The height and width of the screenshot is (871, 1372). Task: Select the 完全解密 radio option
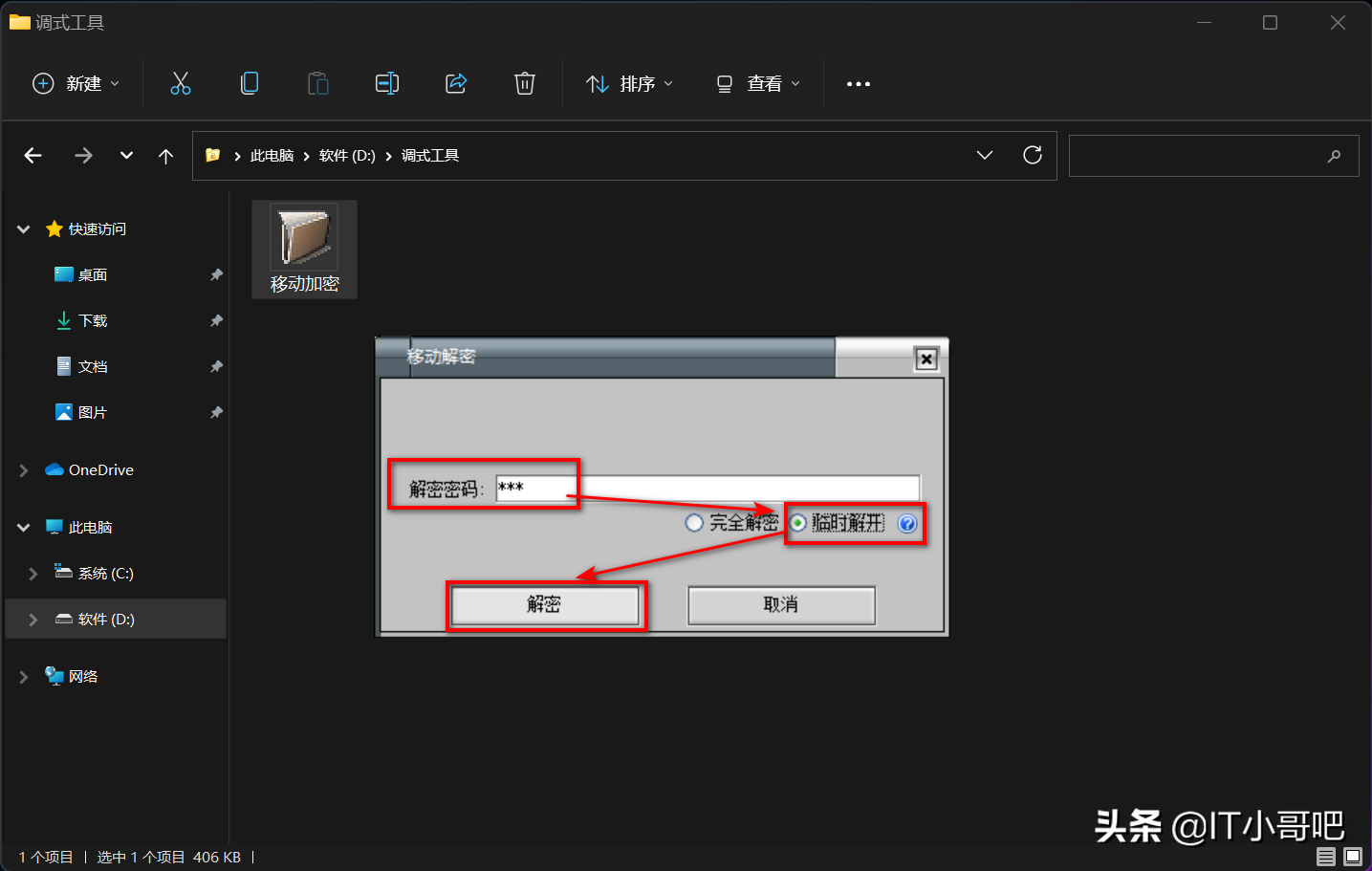(694, 523)
